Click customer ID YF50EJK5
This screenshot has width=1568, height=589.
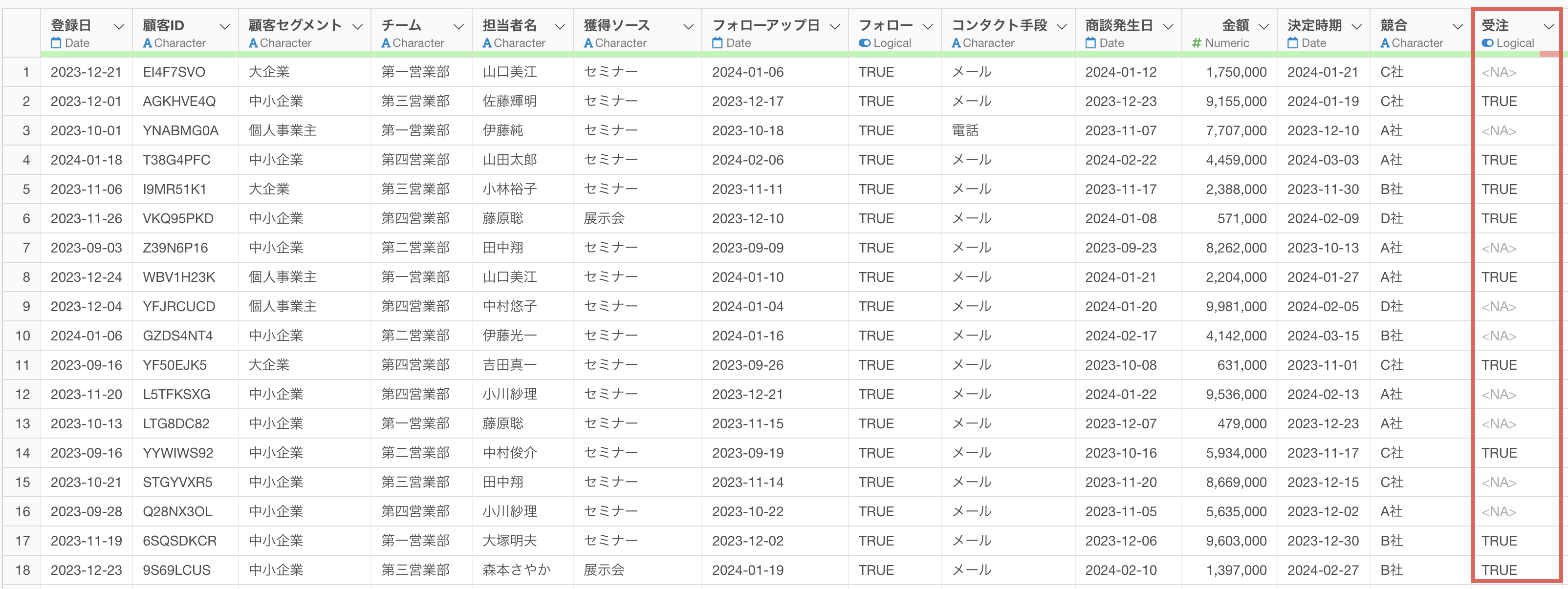point(174,365)
